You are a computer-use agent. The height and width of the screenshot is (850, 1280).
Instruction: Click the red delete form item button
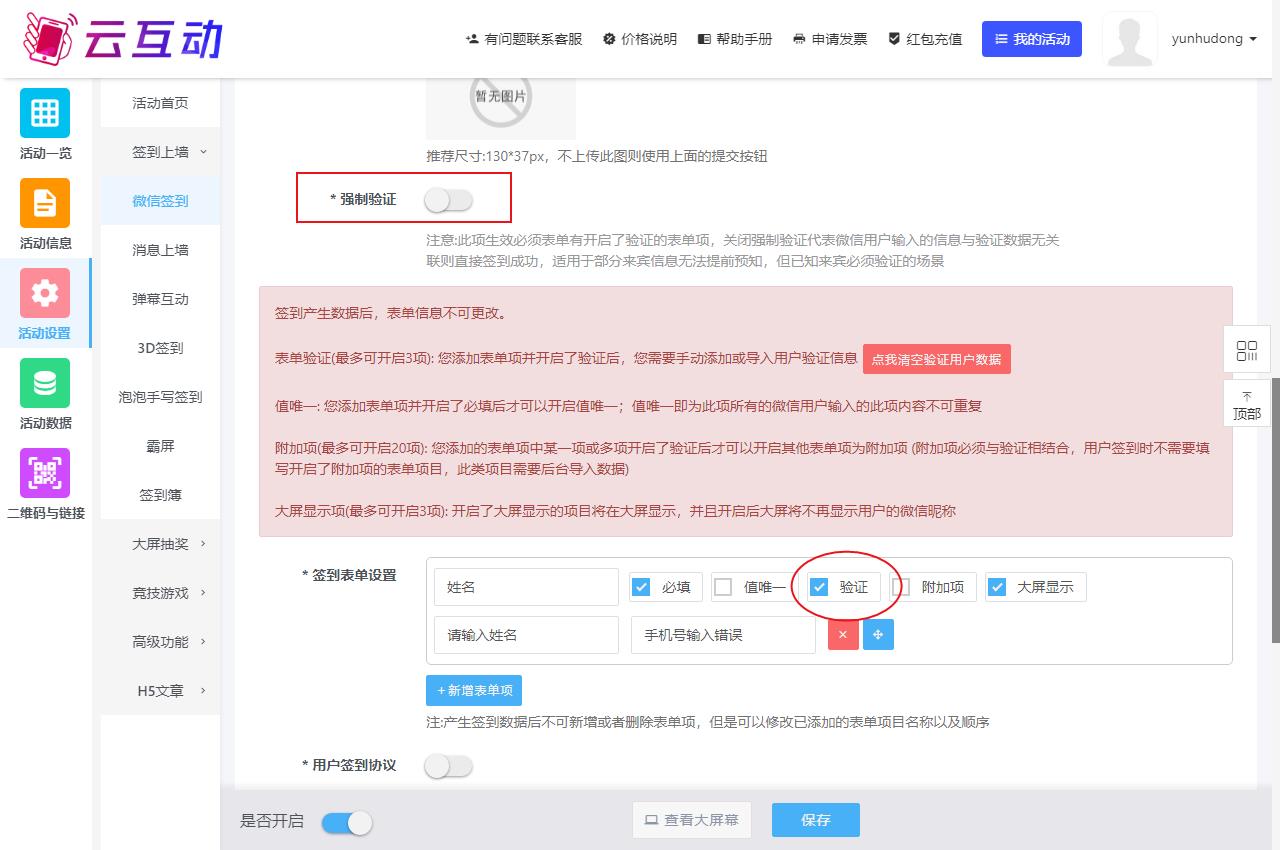click(843, 635)
